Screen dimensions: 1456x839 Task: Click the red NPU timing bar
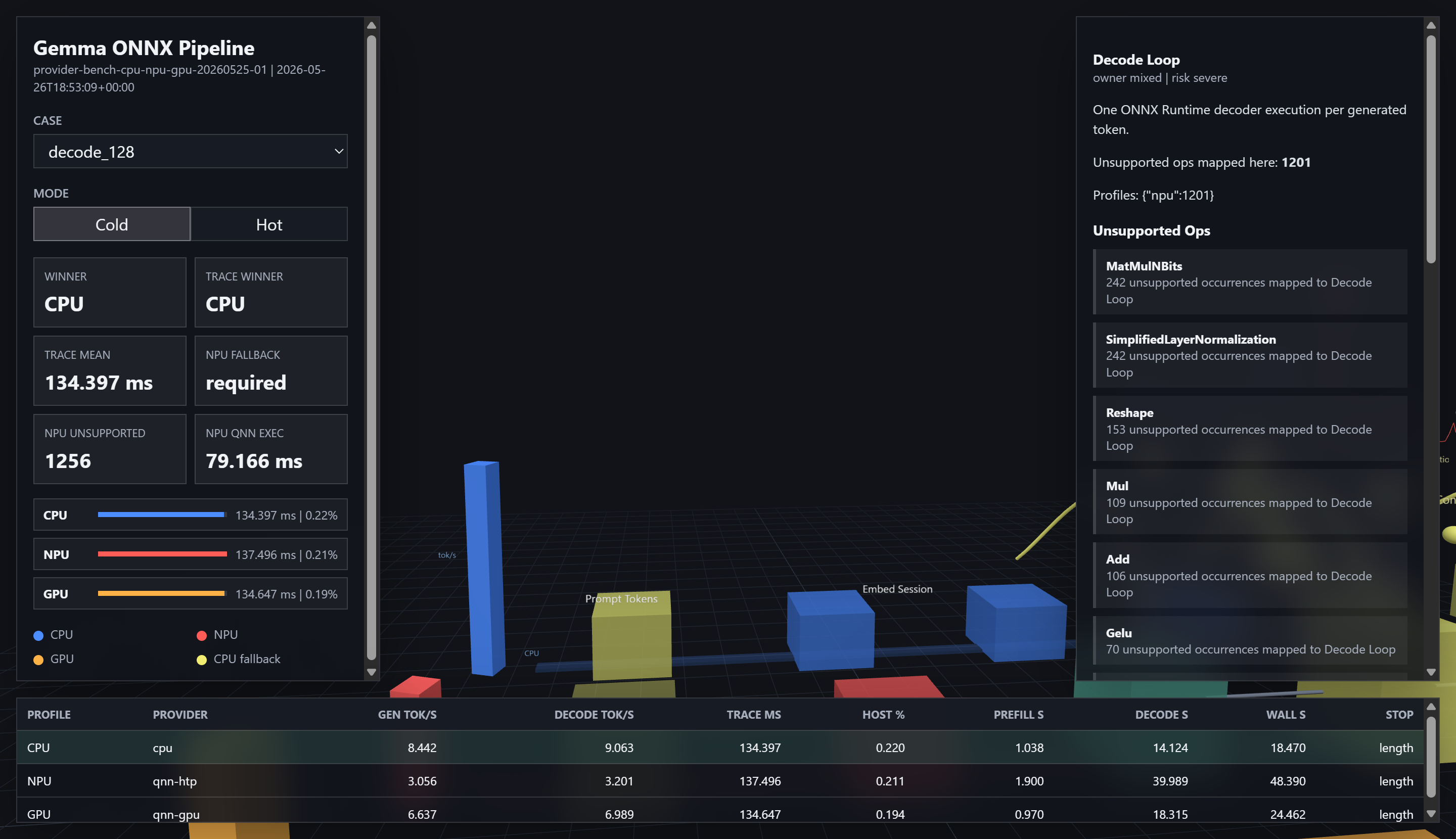[162, 554]
